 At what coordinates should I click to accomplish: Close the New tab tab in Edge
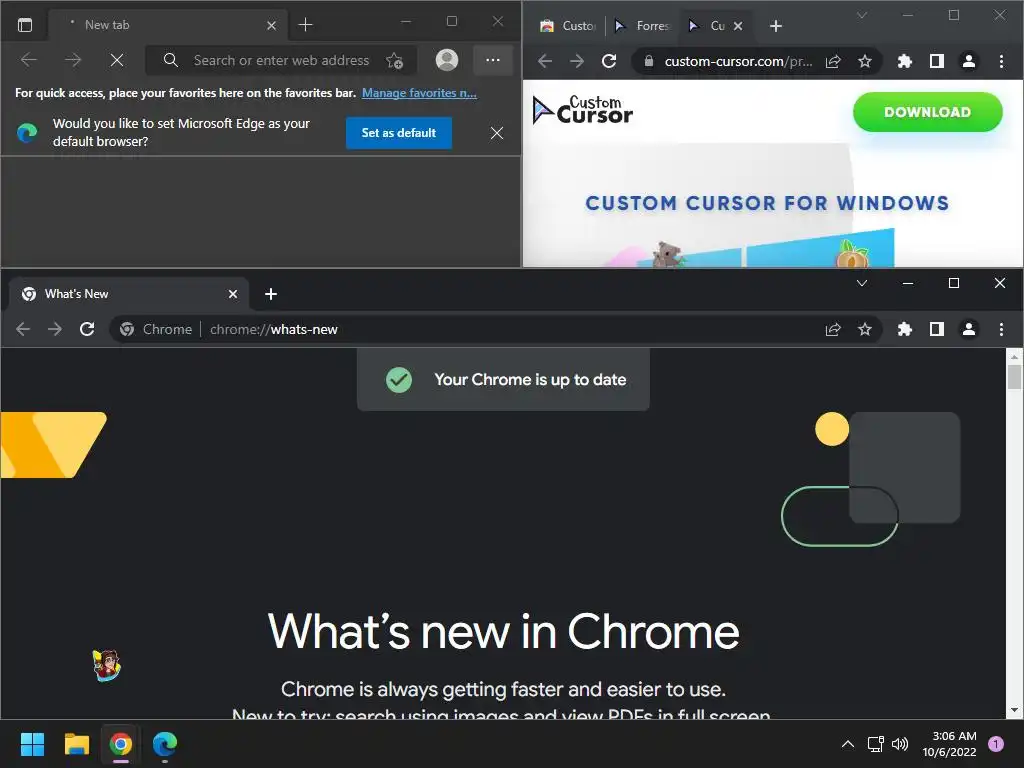272,25
